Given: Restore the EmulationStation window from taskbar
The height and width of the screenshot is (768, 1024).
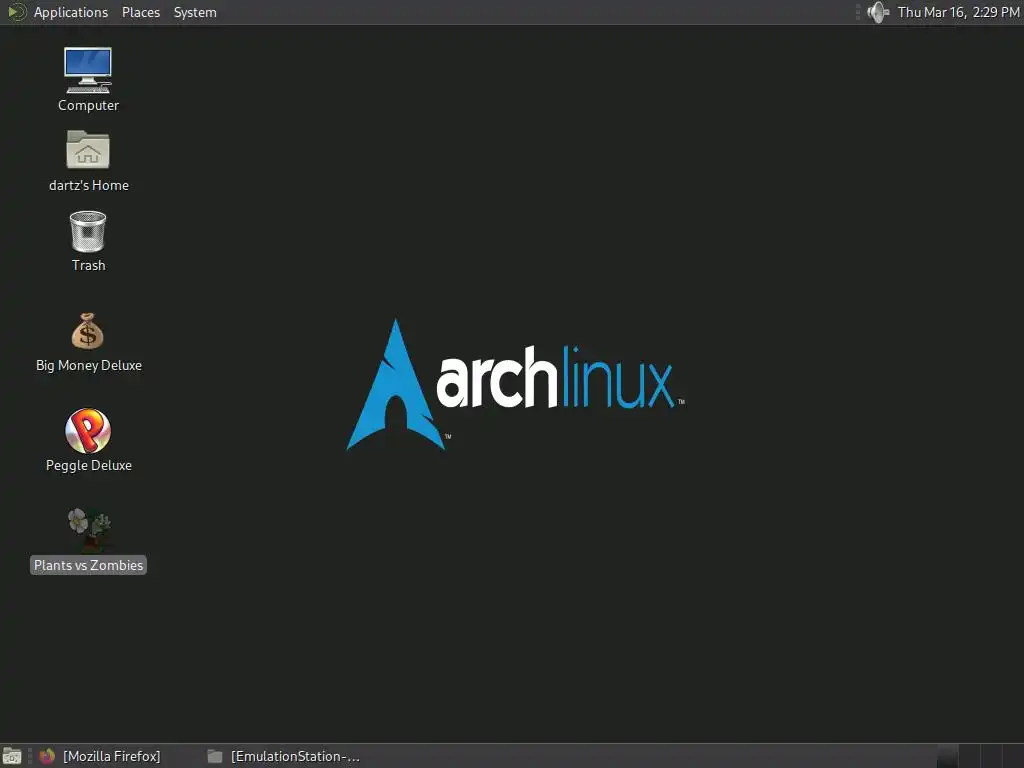Looking at the screenshot, I should [x=283, y=756].
